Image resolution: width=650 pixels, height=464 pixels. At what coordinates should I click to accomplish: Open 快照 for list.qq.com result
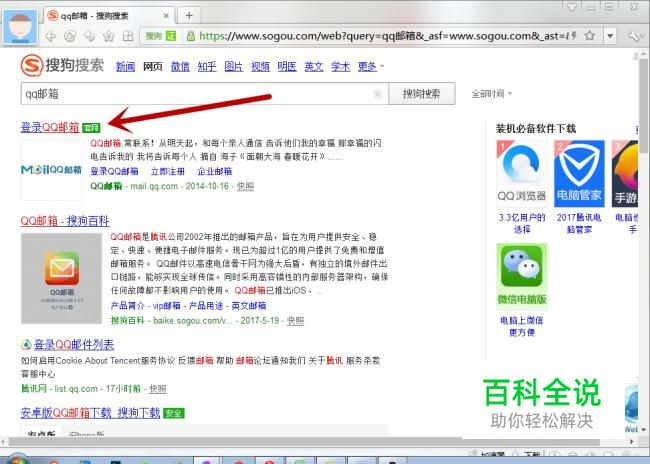point(158,389)
